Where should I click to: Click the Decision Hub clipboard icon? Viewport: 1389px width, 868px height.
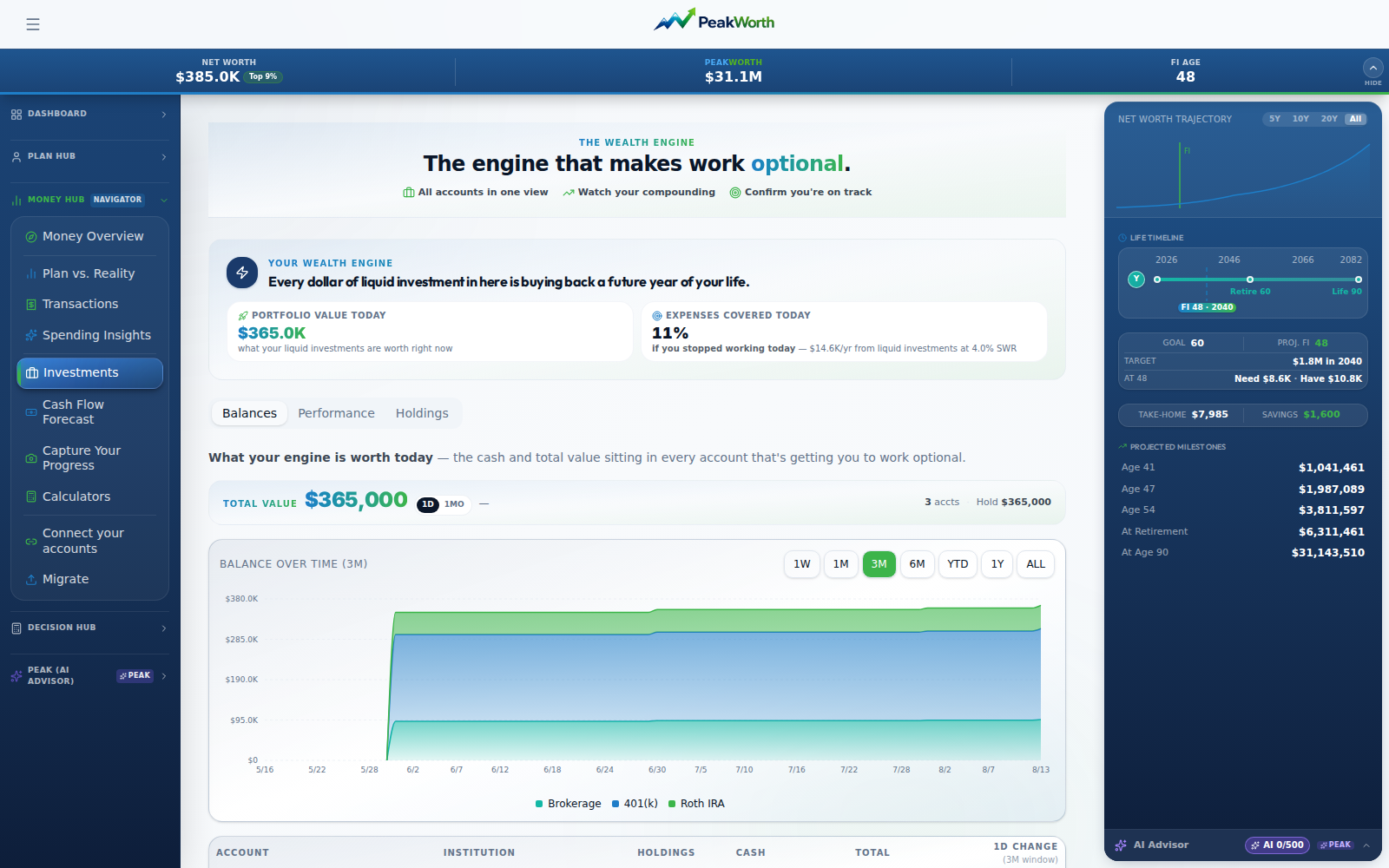[x=16, y=628]
